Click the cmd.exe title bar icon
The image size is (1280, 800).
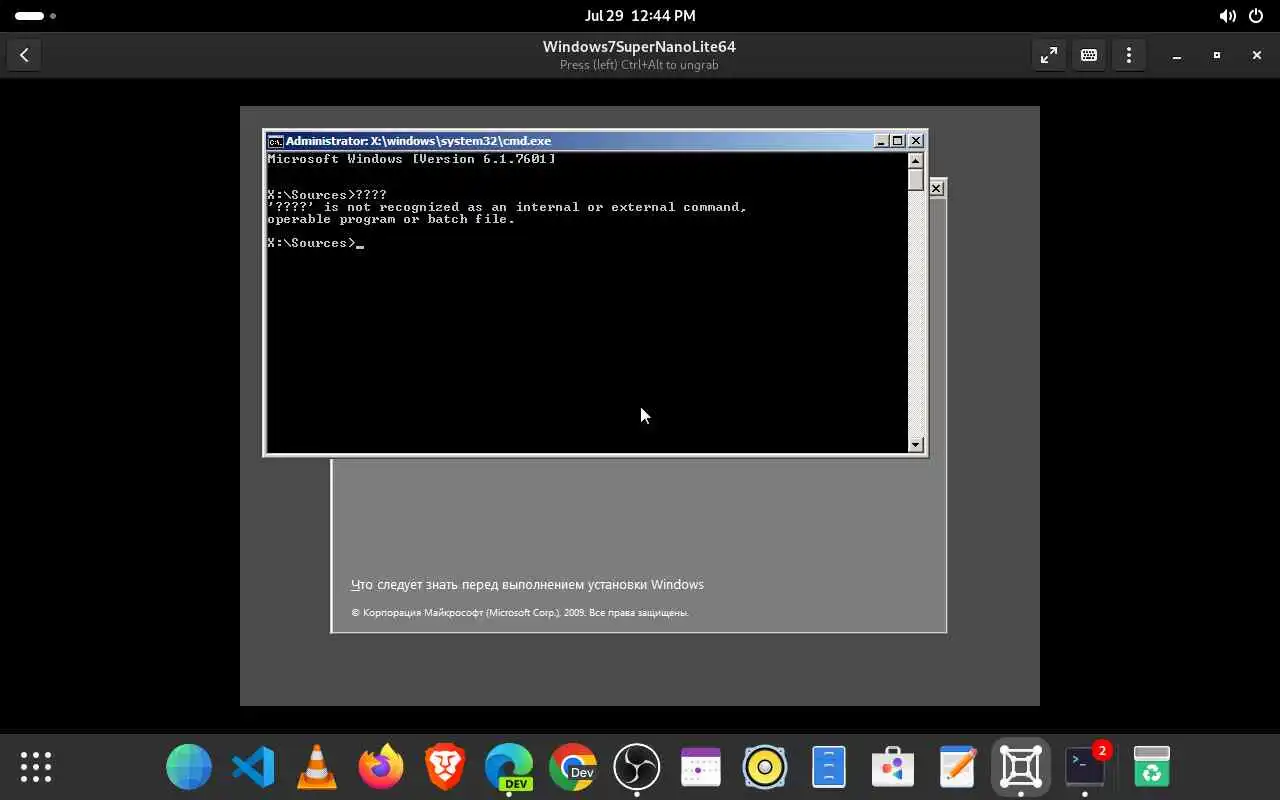275,141
